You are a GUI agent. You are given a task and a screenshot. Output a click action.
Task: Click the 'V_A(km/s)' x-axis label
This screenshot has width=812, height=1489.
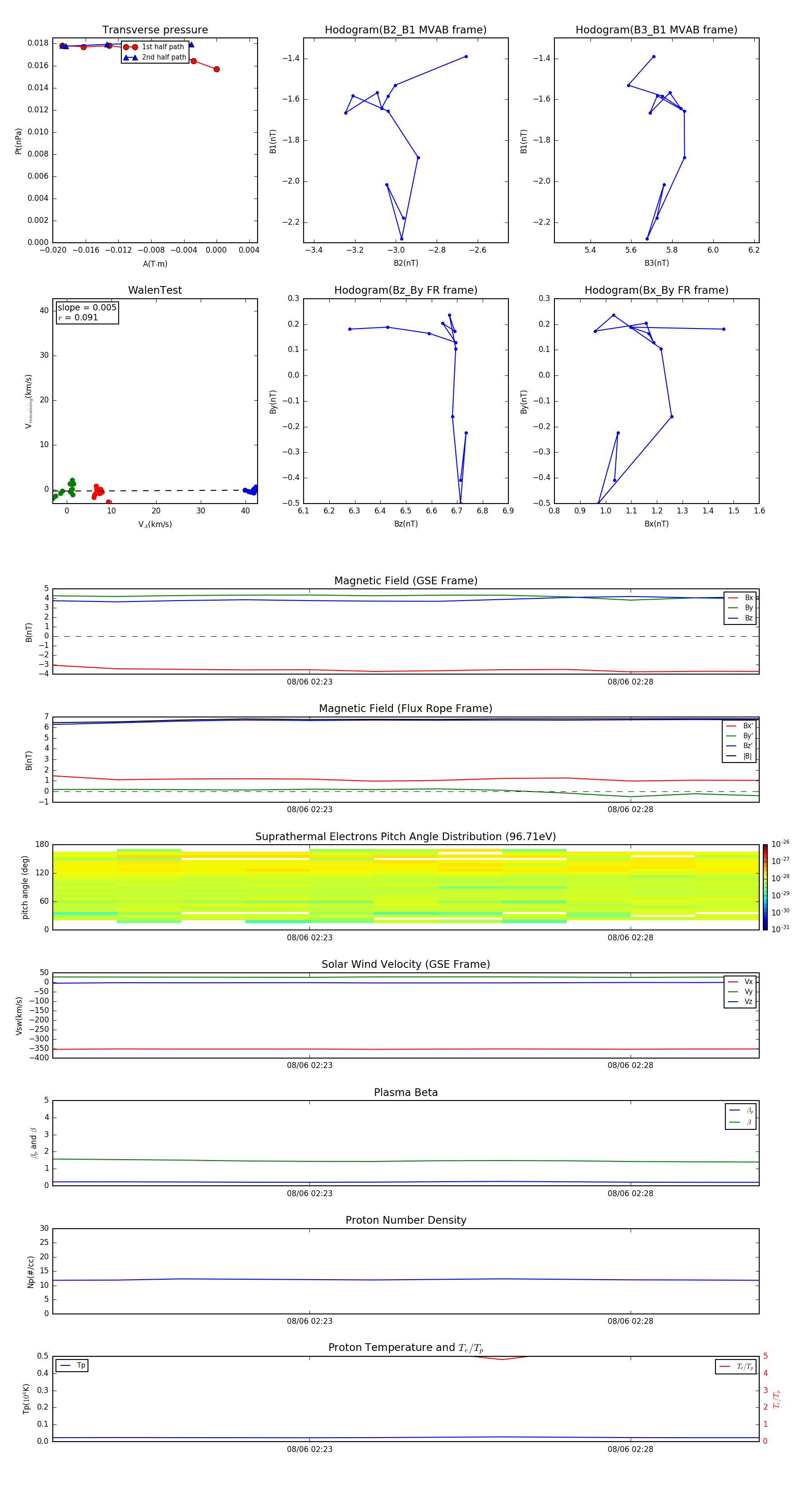pos(155,524)
